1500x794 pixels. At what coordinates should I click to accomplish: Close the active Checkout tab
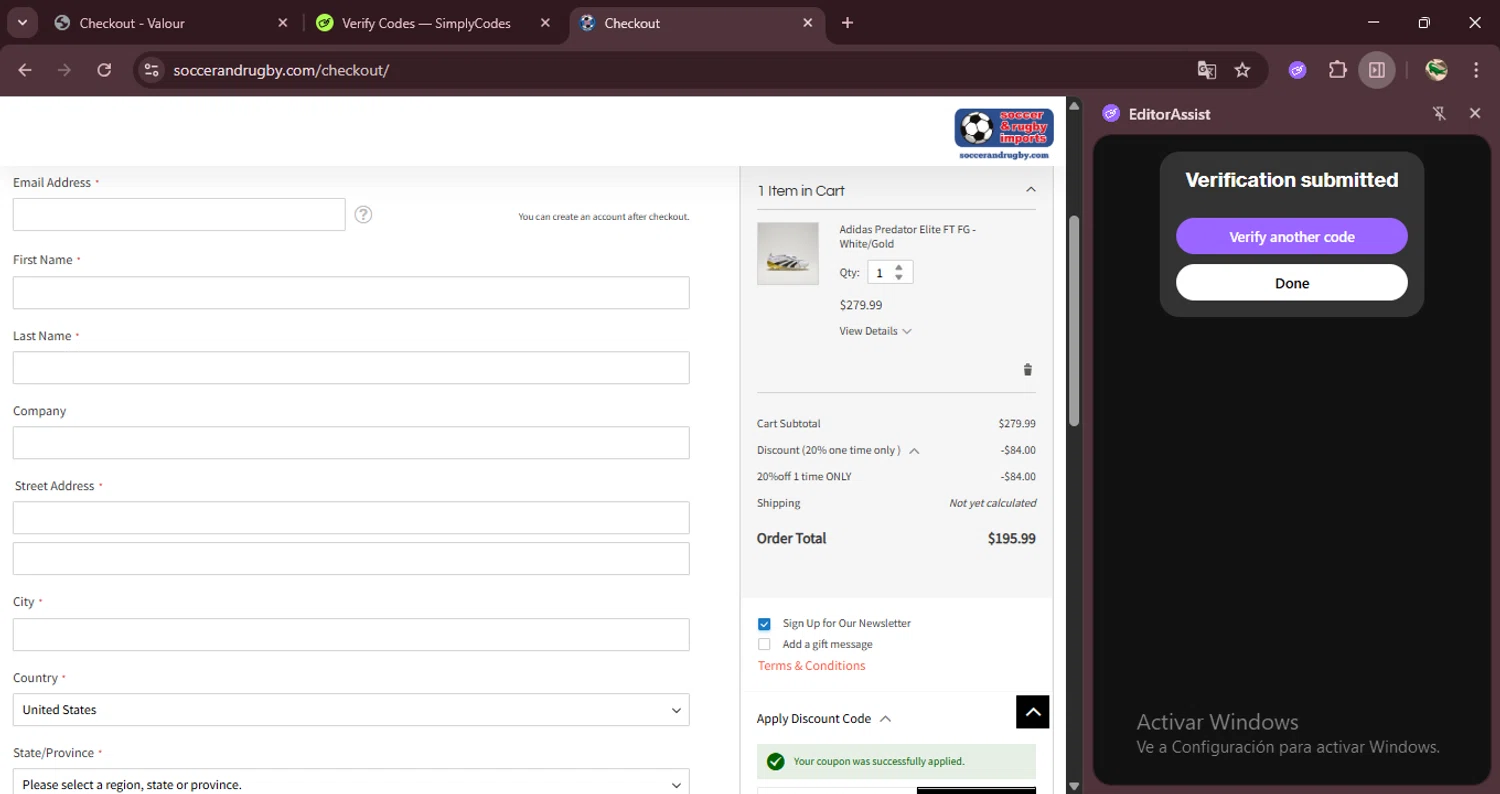coord(808,23)
